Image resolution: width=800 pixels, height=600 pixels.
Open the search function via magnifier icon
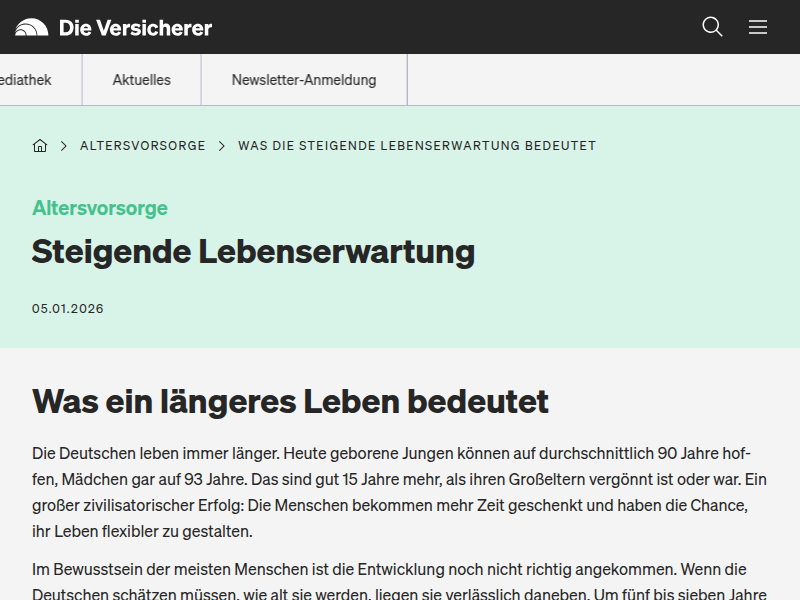[712, 27]
